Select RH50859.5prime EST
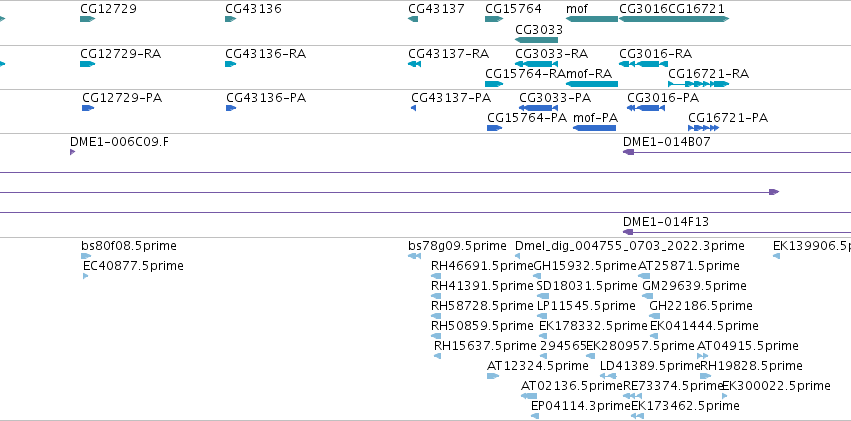Screen dimensions: 851x421 (x=436, y=336)
